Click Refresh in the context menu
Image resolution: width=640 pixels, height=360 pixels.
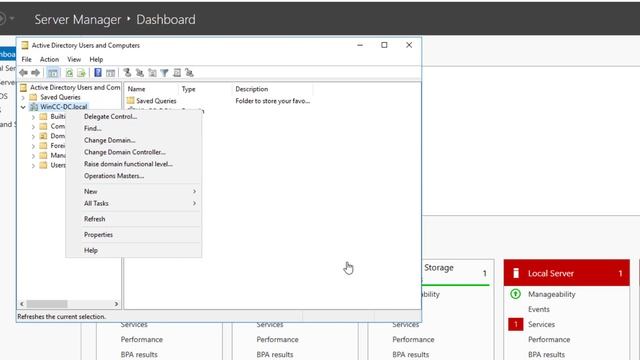133,219
